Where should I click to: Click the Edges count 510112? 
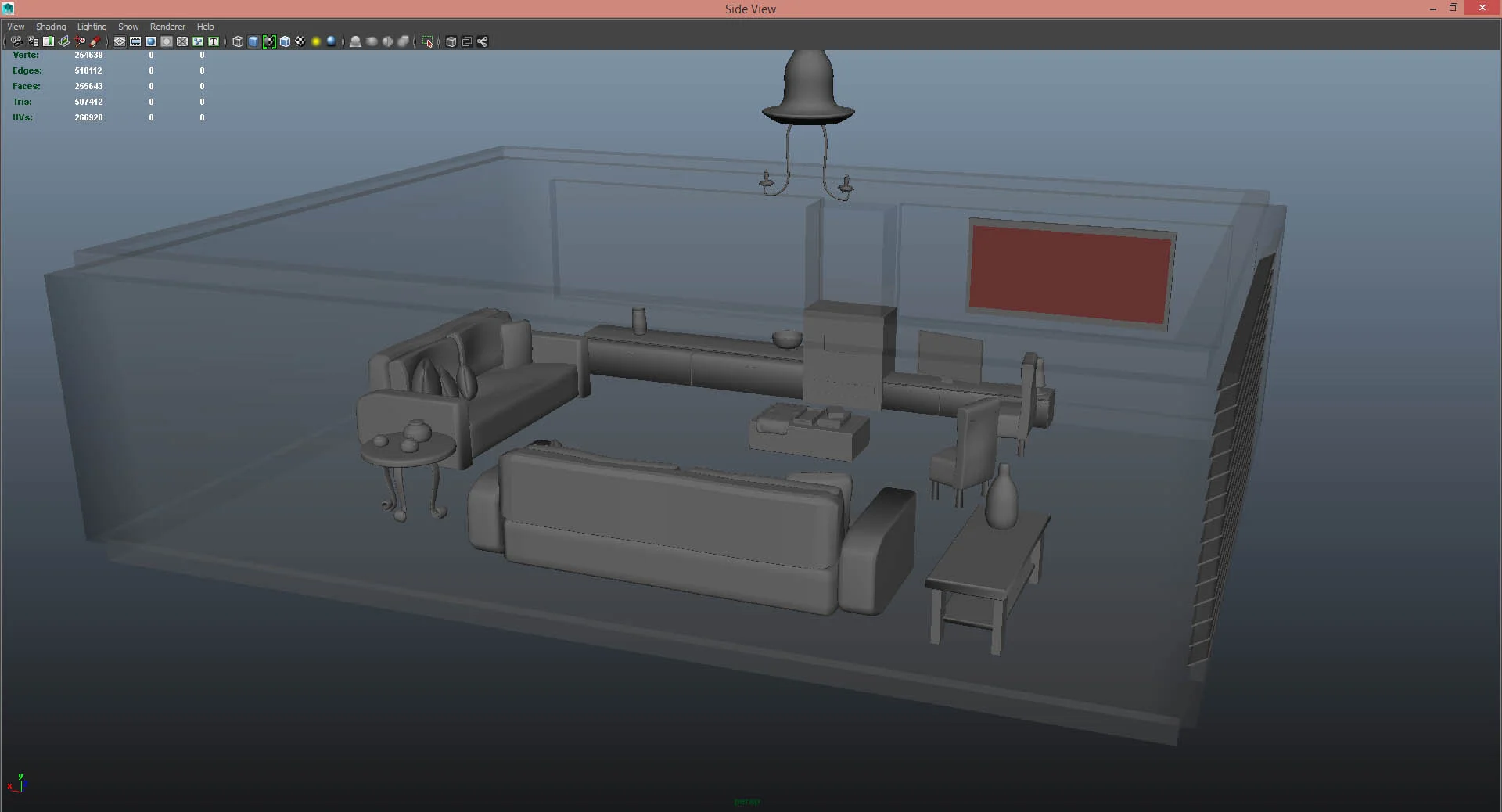tap(88, 70)
